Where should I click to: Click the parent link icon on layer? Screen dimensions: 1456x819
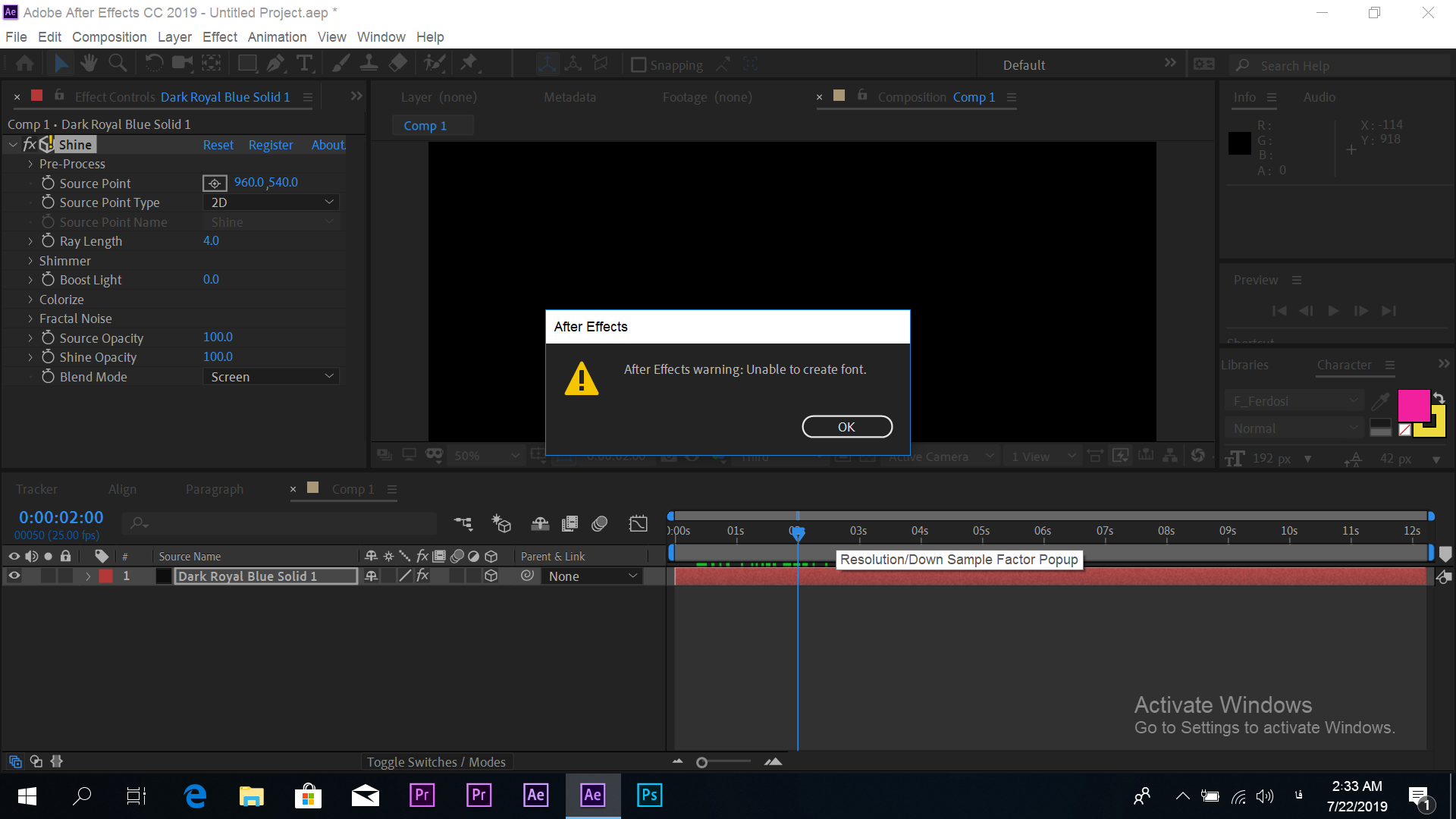tap(528, 576)
